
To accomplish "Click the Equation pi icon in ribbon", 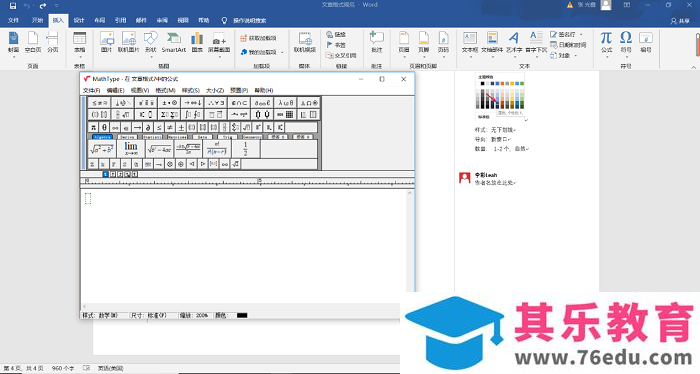I will click(x=606, y=43).
